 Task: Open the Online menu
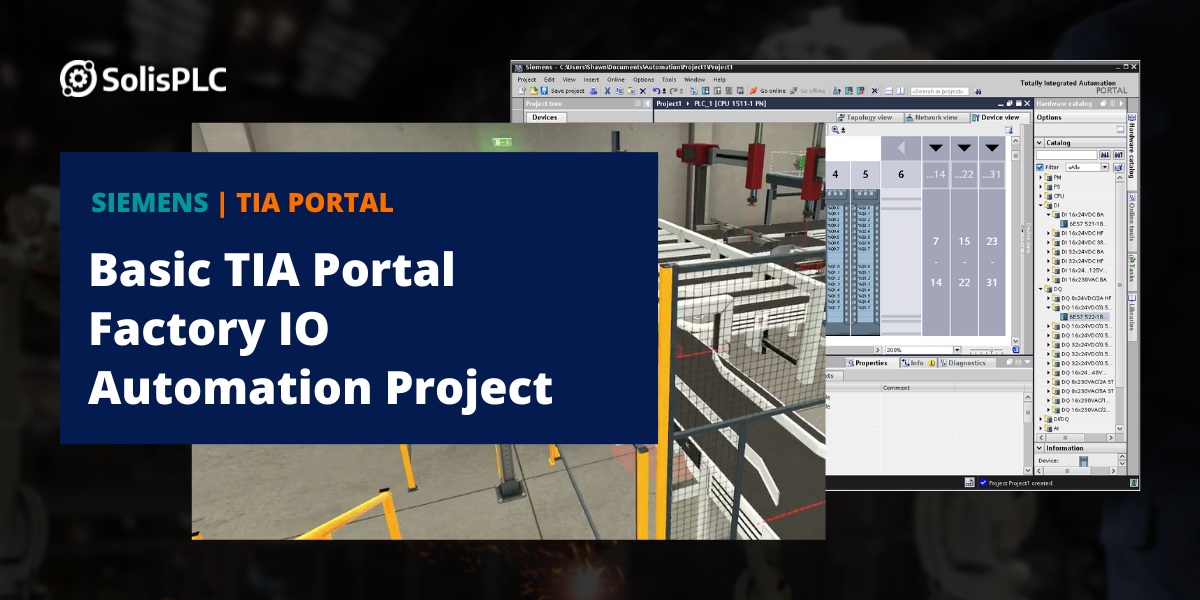click(x=616, y=80)
